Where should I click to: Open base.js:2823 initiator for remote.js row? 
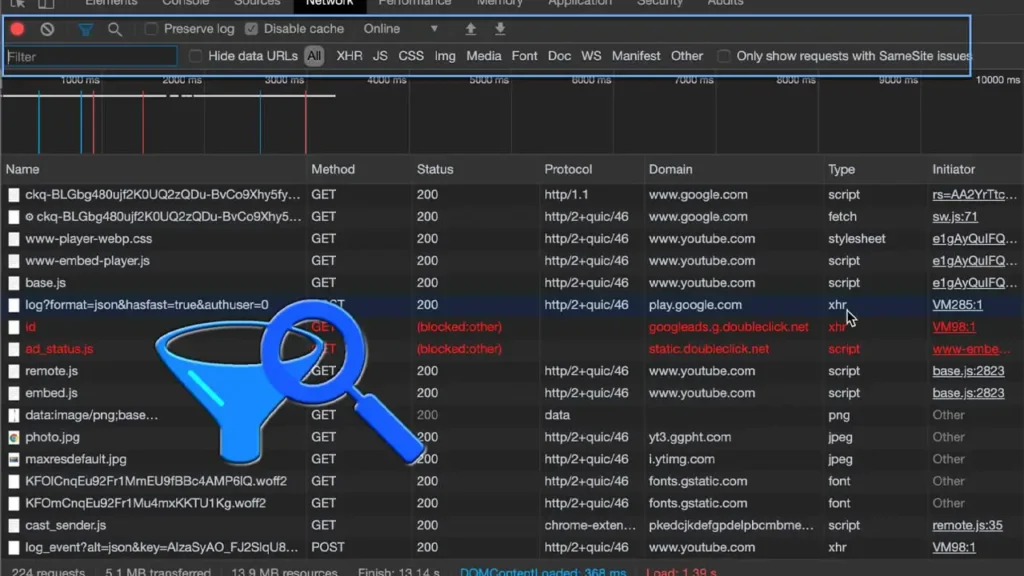[x=968, y=371]
